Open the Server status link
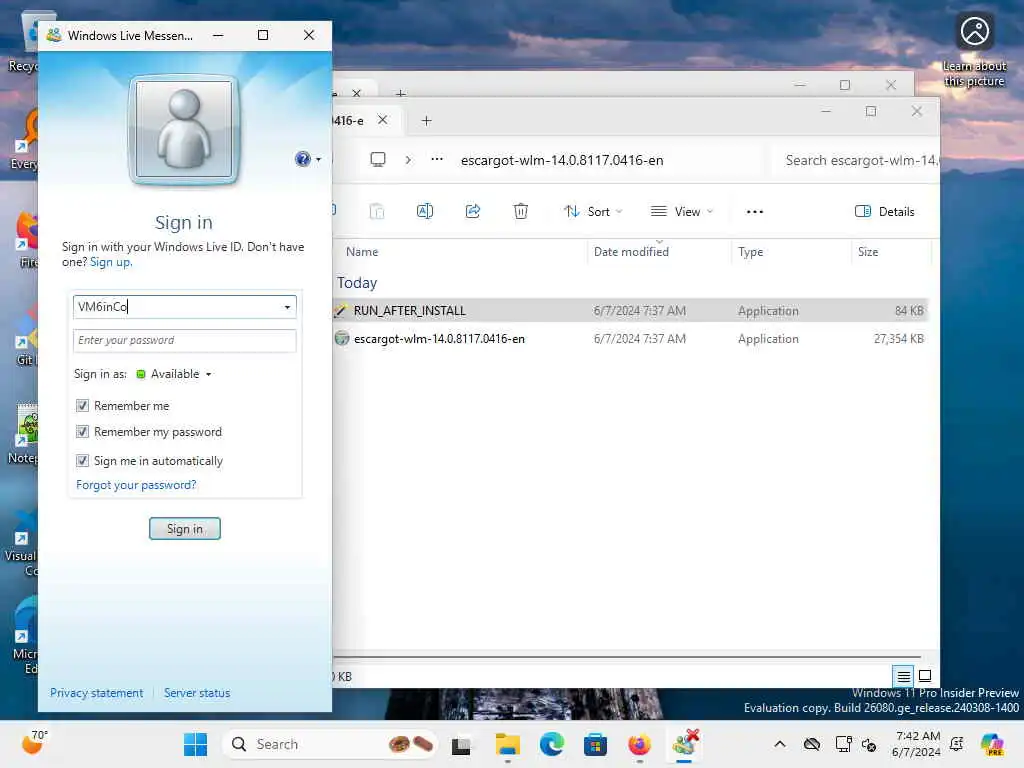Image resolution: width=1024 pixels, height=768 pixels. 197,693
